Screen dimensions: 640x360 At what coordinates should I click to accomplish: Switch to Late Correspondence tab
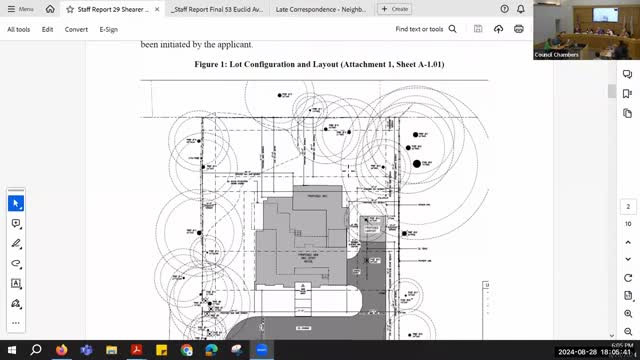click(x=321, y=9)
